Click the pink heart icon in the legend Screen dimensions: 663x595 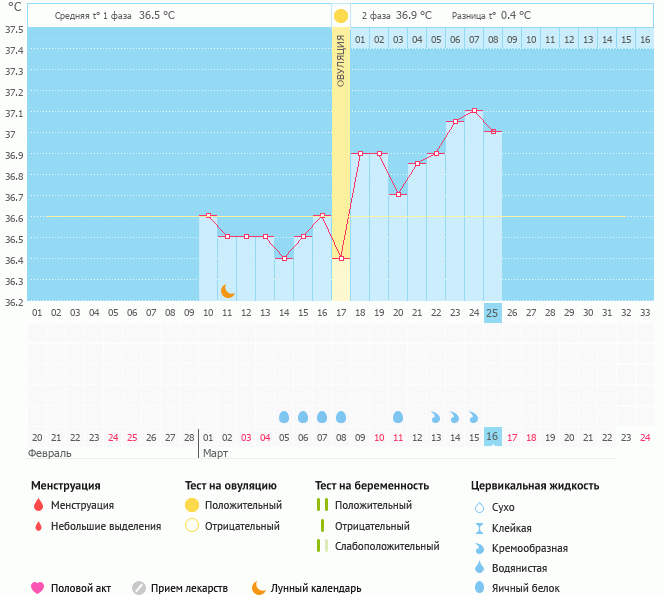[38, 588]
